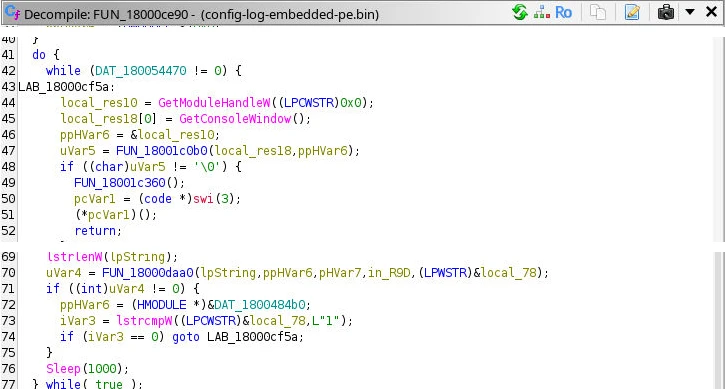Select the DAT_1800484b0 reference
Screen dimensions: 725x389
point(260,305)
